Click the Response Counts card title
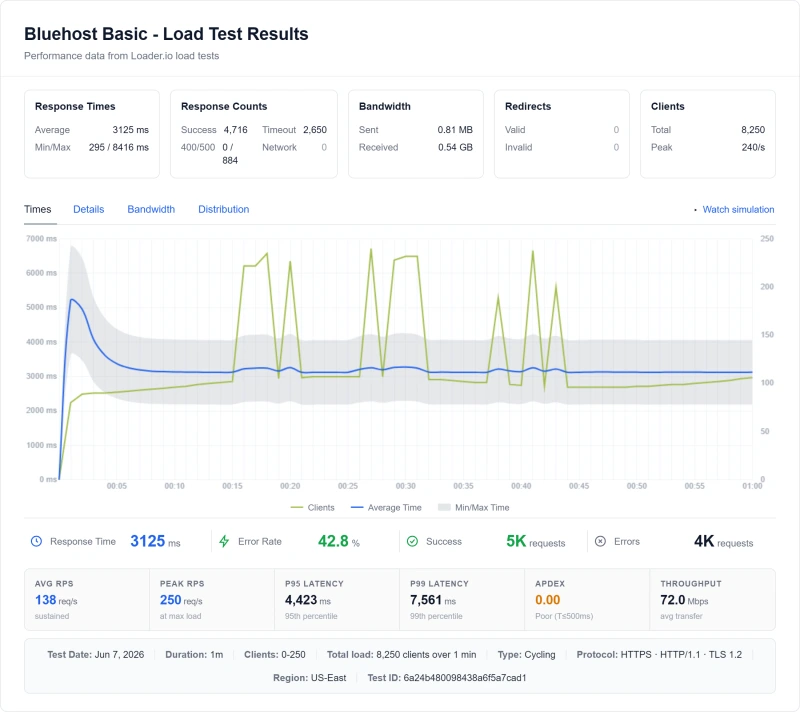Image resolution: width=800 pixels, height=712 pixels. click(224, 106)
